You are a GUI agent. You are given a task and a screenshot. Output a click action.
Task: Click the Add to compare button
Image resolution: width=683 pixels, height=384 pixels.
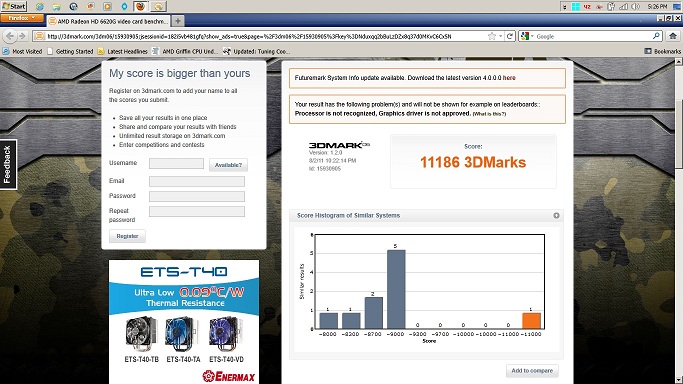(x=532, y=371)
